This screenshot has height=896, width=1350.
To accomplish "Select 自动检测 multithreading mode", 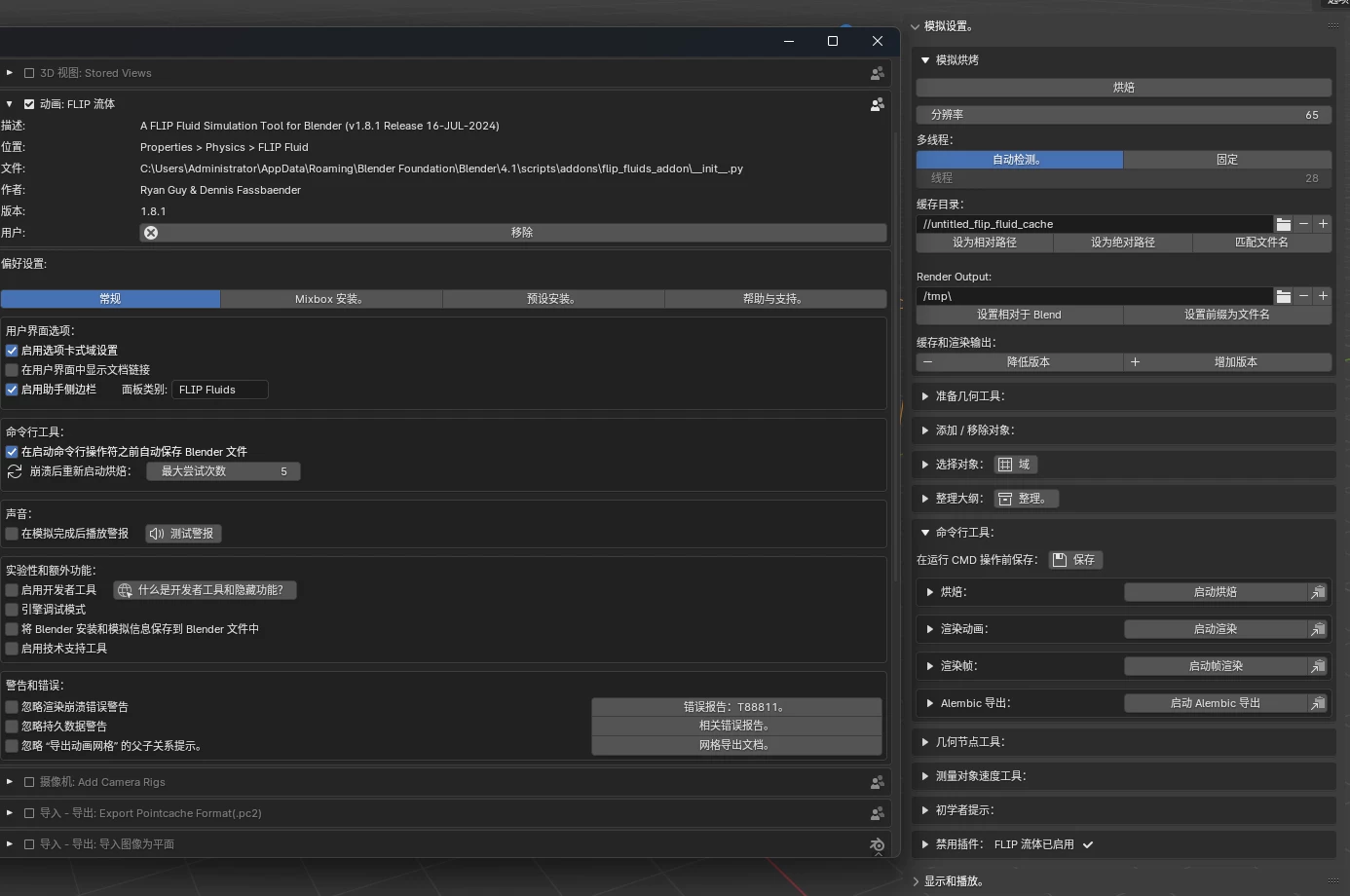I will pos(1020,160).
